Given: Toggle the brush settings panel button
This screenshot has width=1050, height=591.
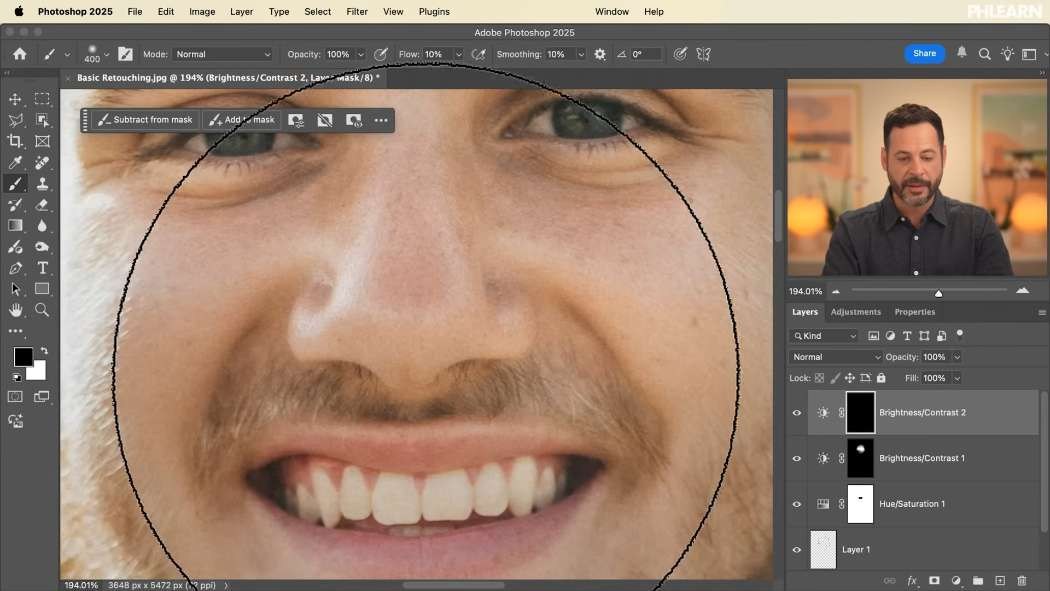Looking at the screenshot, I should (x=125, y=54).
